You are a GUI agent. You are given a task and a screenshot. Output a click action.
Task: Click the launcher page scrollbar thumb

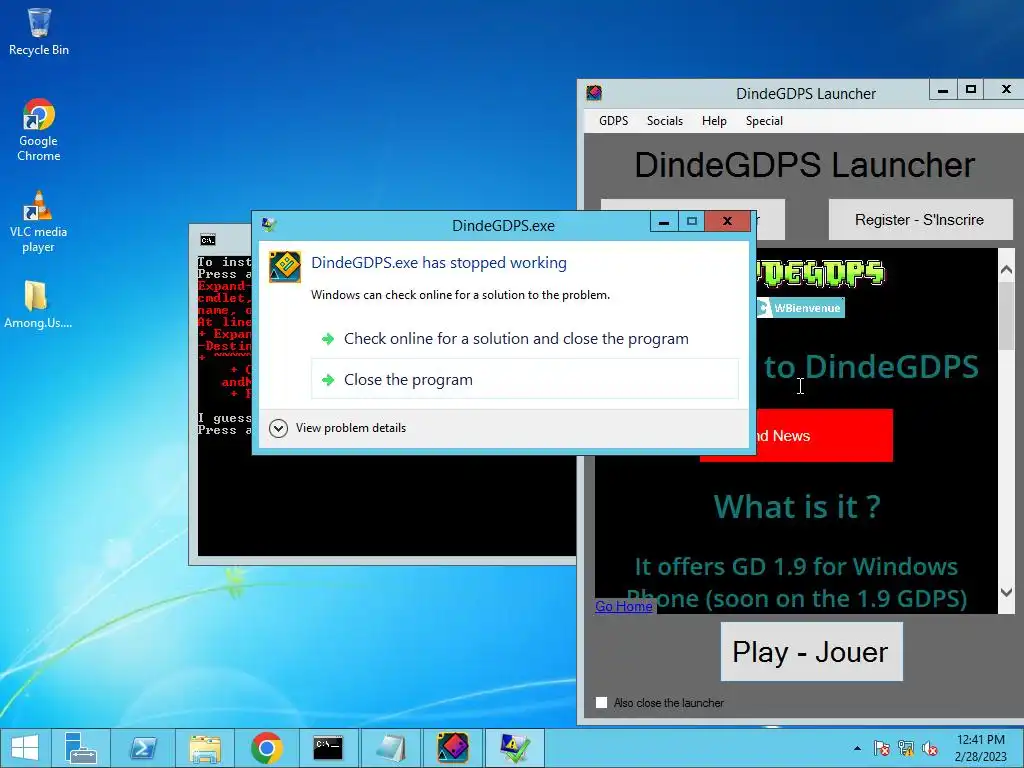tap(1006, 316)
